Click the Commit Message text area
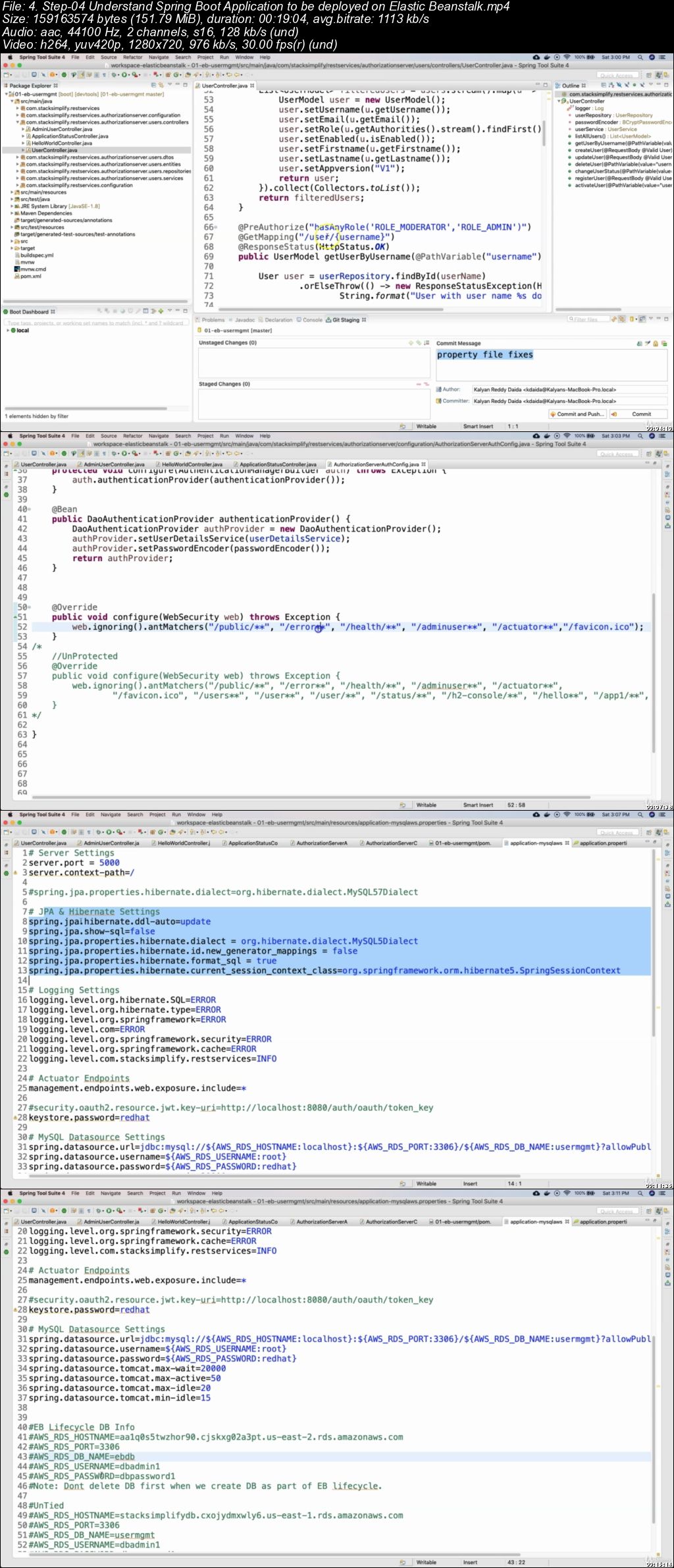674x1568 pixels. click(552, 364)
